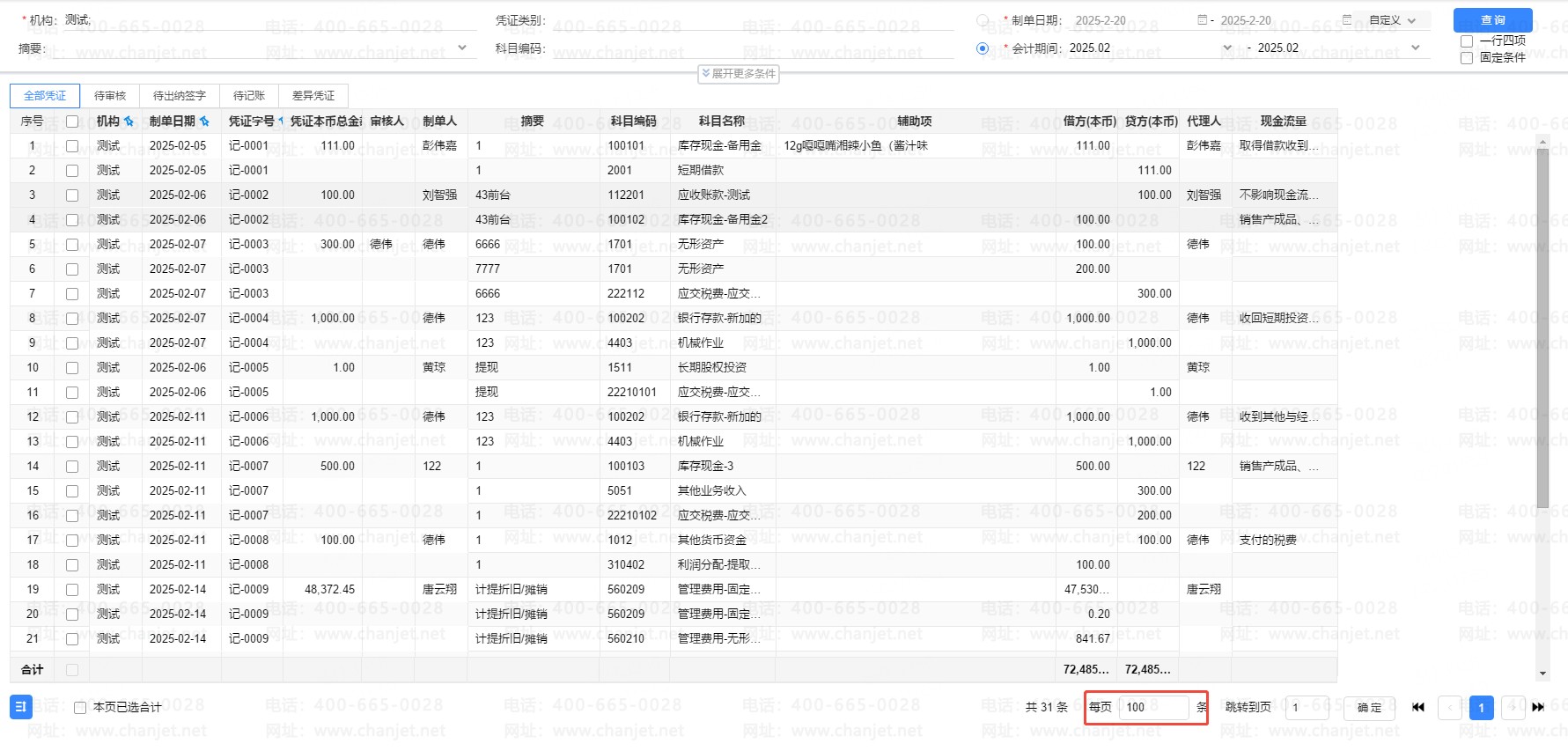The image size is (1568, 751).
Task: Jump to the last page using pagination arrow
Action: pos(1538,707)
